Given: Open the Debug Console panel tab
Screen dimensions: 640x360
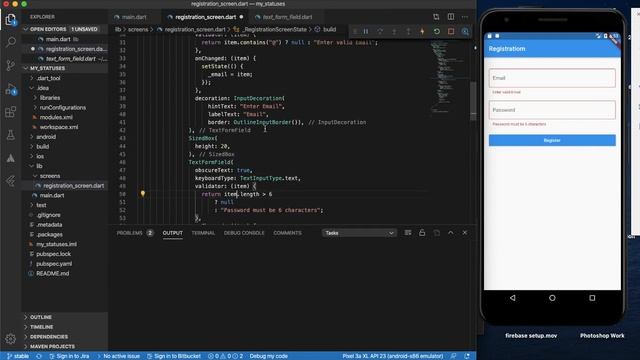Looking at the screenshot, I should pyautogui.click(x=244, y=233).
